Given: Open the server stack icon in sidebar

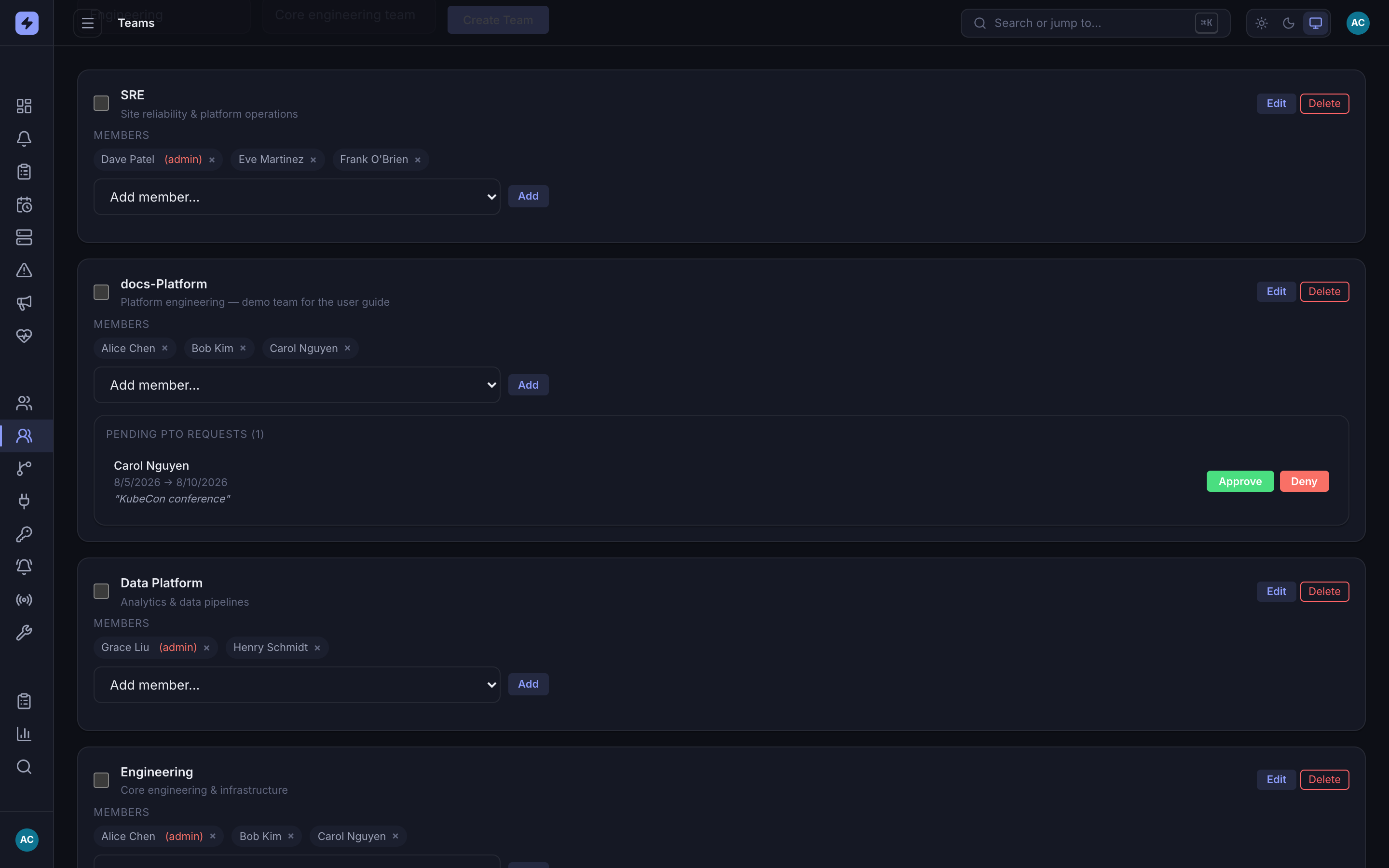Looking at the screenshot, I should [24, 237].
